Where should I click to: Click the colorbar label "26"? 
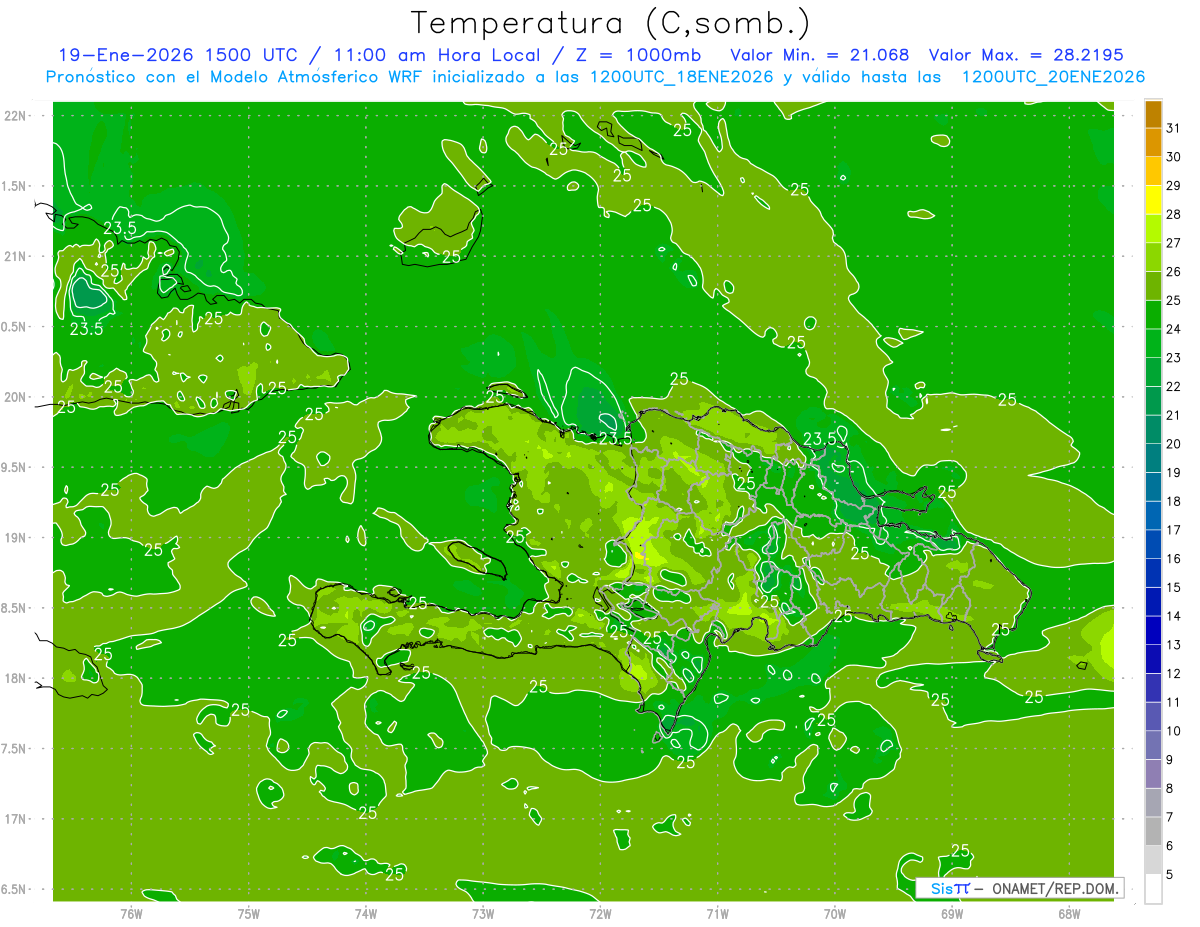(1174, 272)
